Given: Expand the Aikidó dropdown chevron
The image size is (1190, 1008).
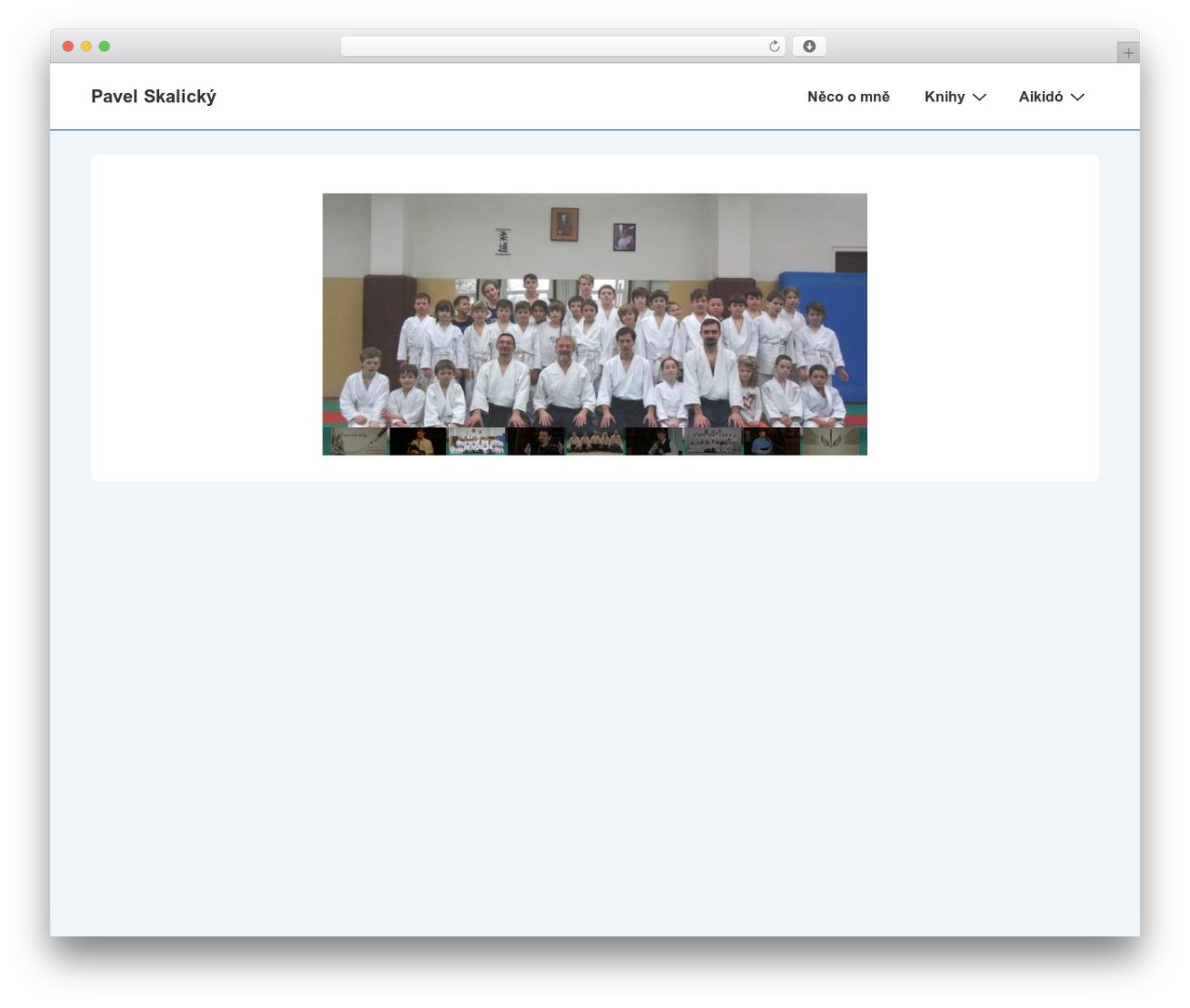Looking at the screenshot, I should point(1078,97).
